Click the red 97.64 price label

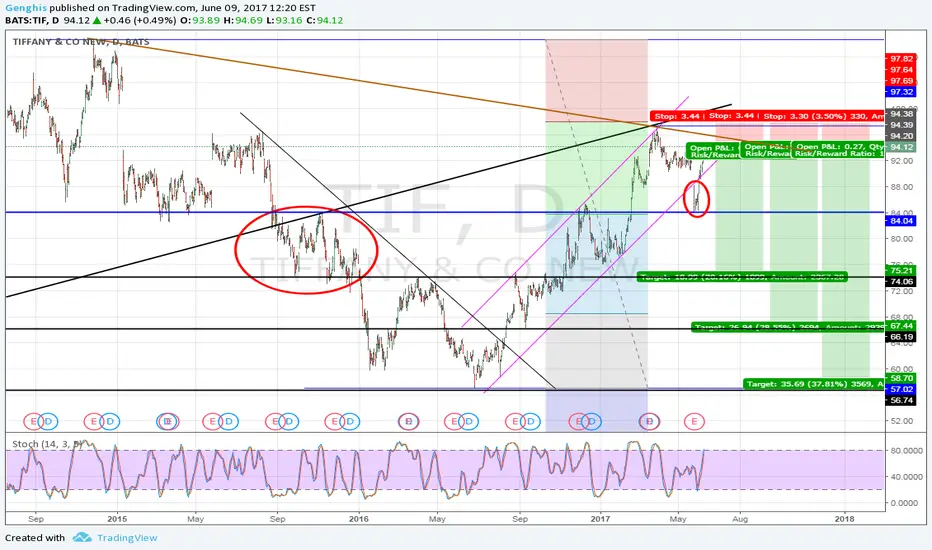point(901,70)
